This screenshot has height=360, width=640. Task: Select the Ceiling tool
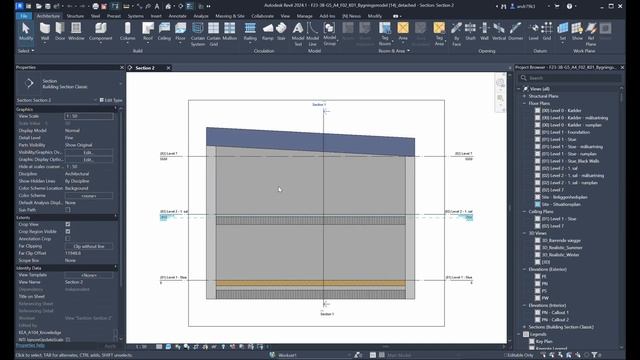coord(164,31)
